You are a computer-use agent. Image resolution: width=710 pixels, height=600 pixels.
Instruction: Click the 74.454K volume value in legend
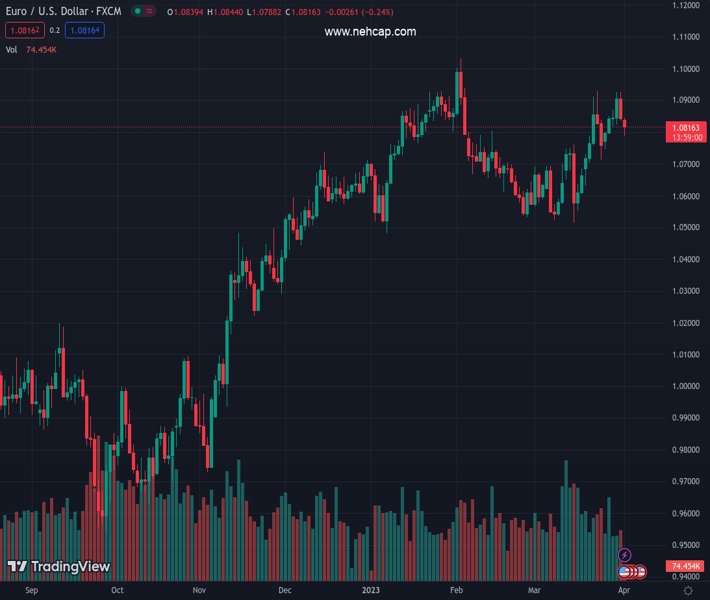(x=41, y=49)
